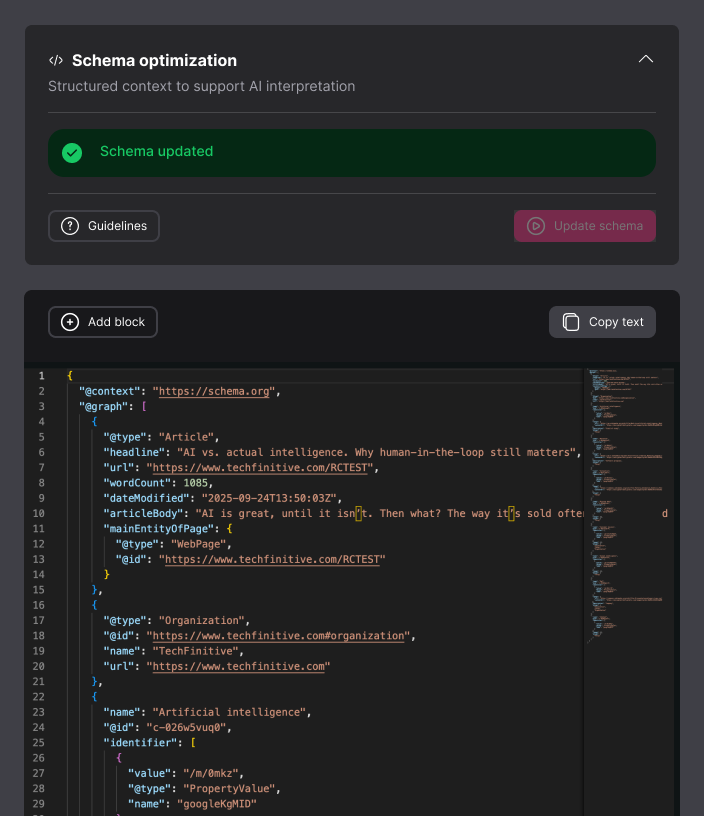This screenshot has height=816, width=704.
Task: Open the techfinitive.com#organization link
Action: (x=278, y=636)
